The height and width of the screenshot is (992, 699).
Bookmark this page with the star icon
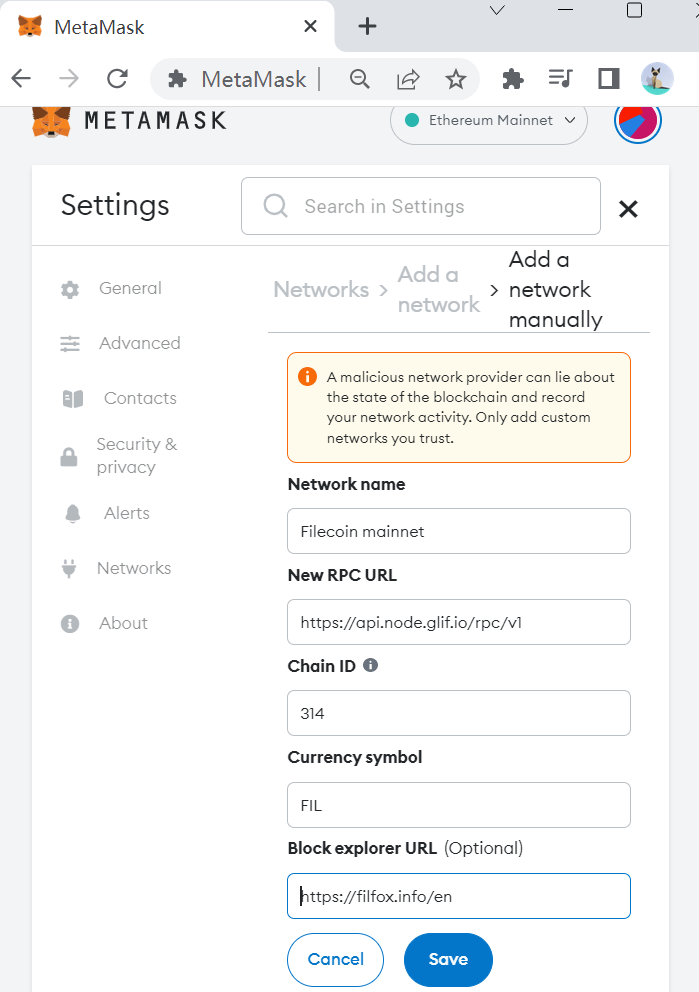pyautogui.click(x=456, y=79)
